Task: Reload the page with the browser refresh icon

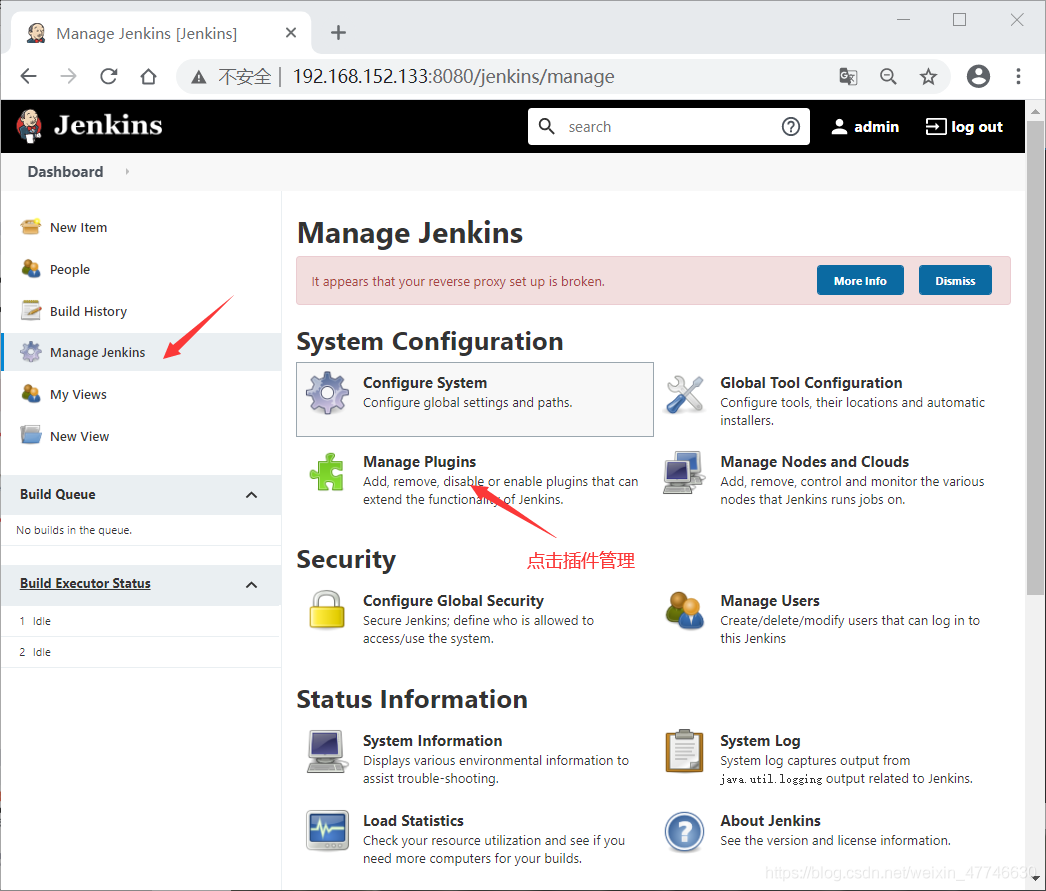Action: (x=109, y=77)
